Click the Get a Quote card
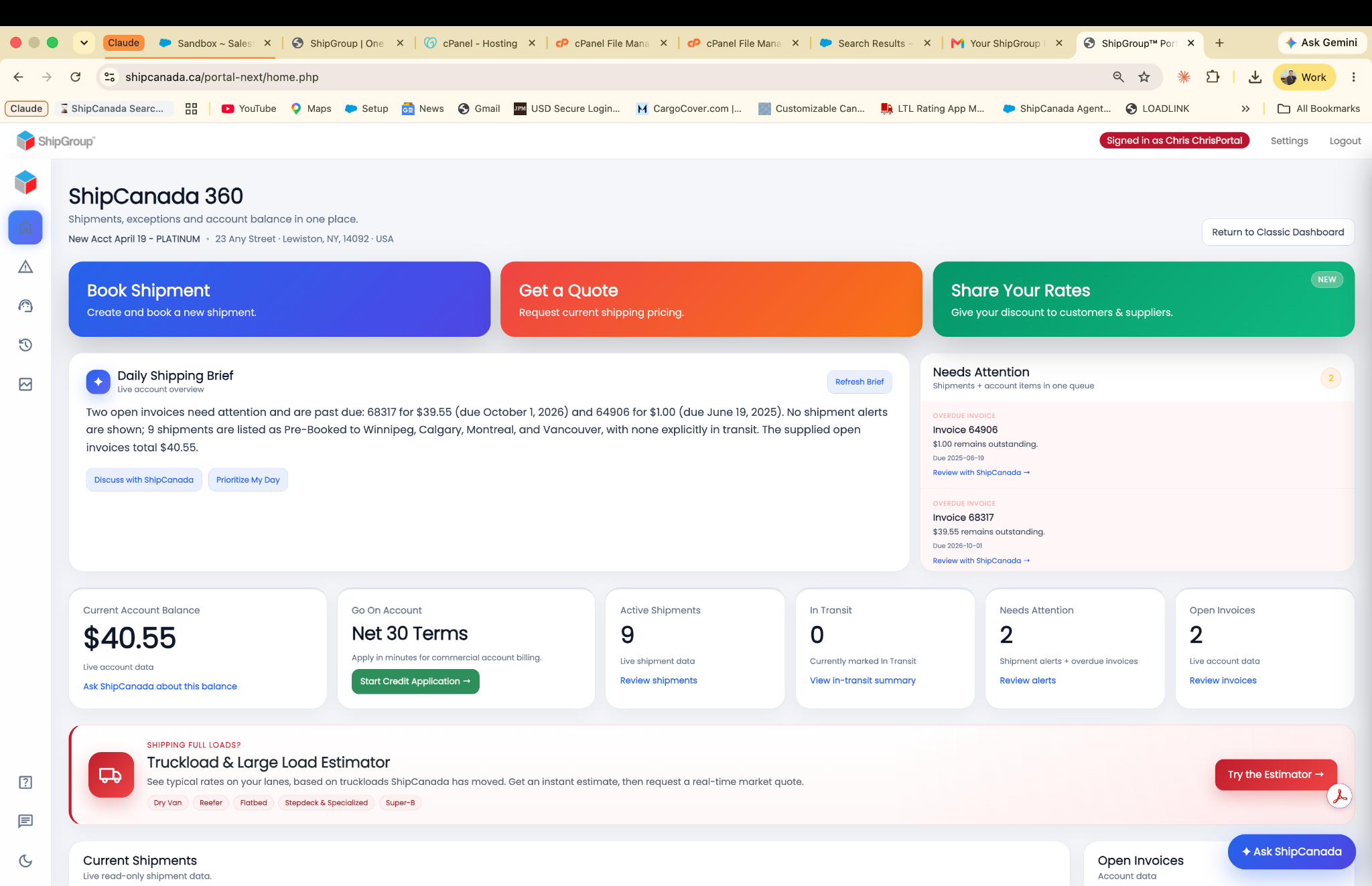This screenshot has height=886, width=1372. 711,299
